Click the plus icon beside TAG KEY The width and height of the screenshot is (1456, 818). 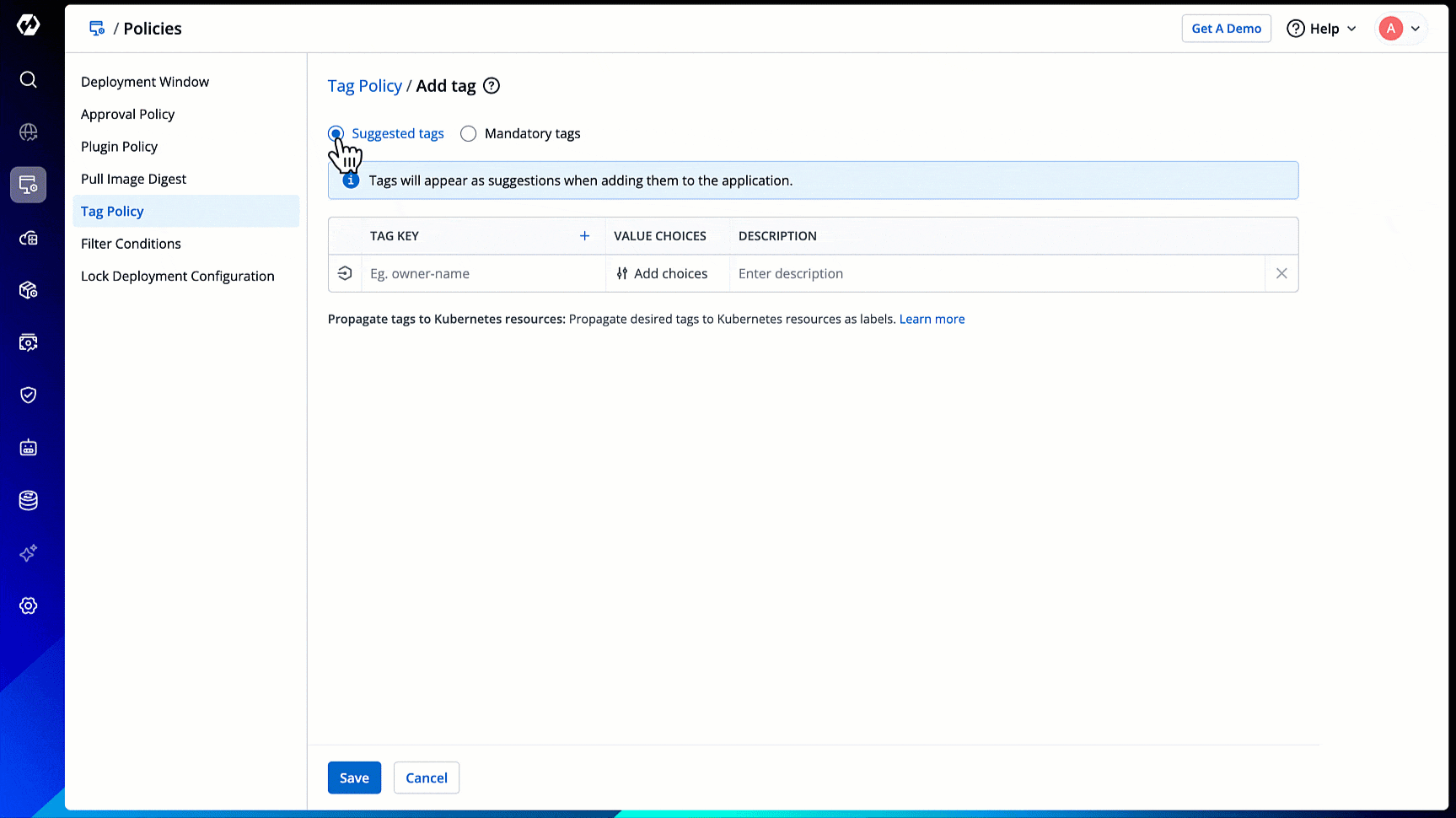click(584, 236)
